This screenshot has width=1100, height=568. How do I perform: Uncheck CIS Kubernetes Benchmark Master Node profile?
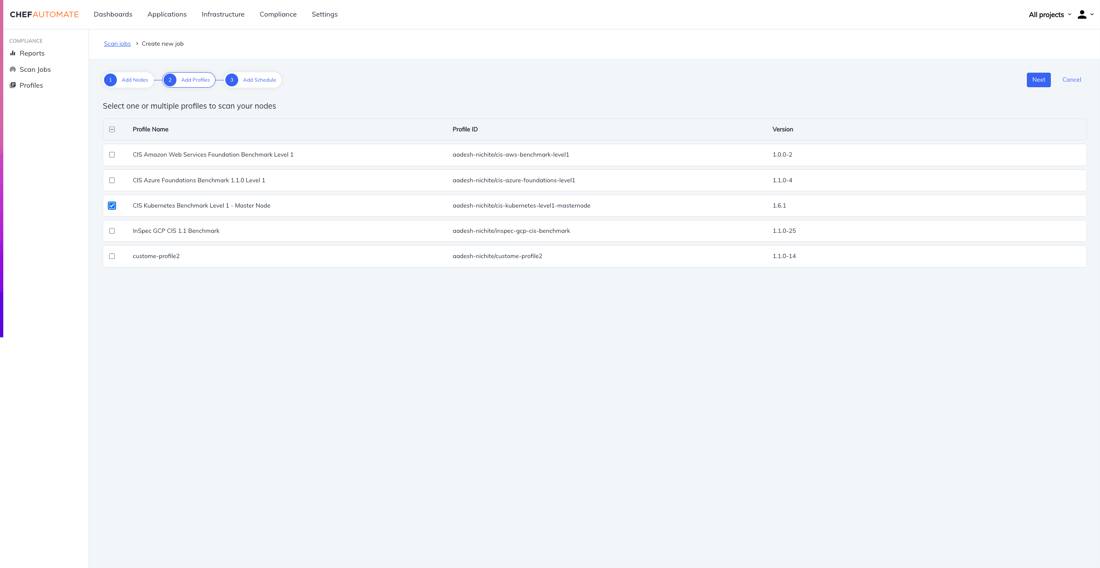112,206
